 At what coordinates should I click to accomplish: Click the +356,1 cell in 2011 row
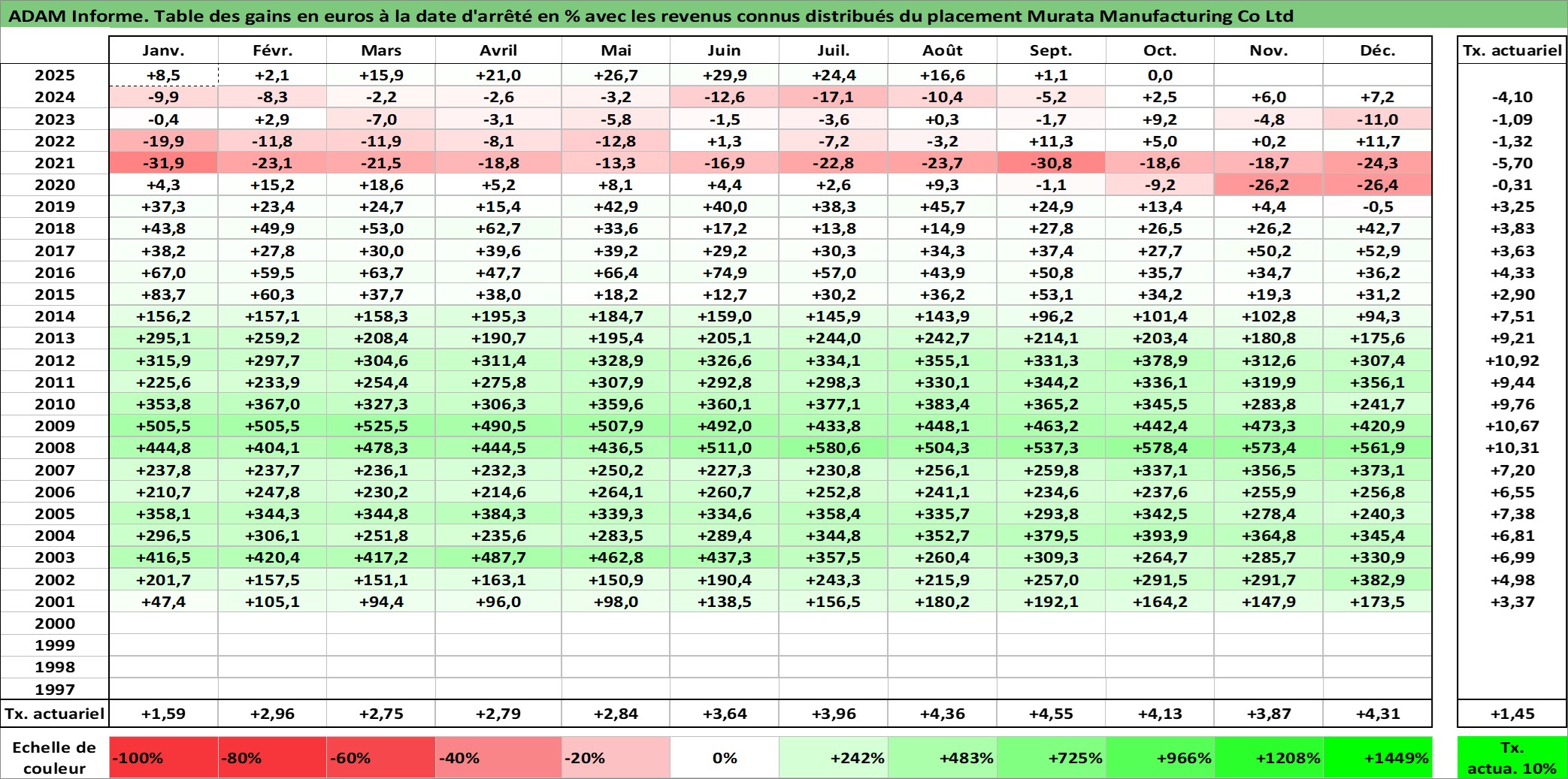1378,382
